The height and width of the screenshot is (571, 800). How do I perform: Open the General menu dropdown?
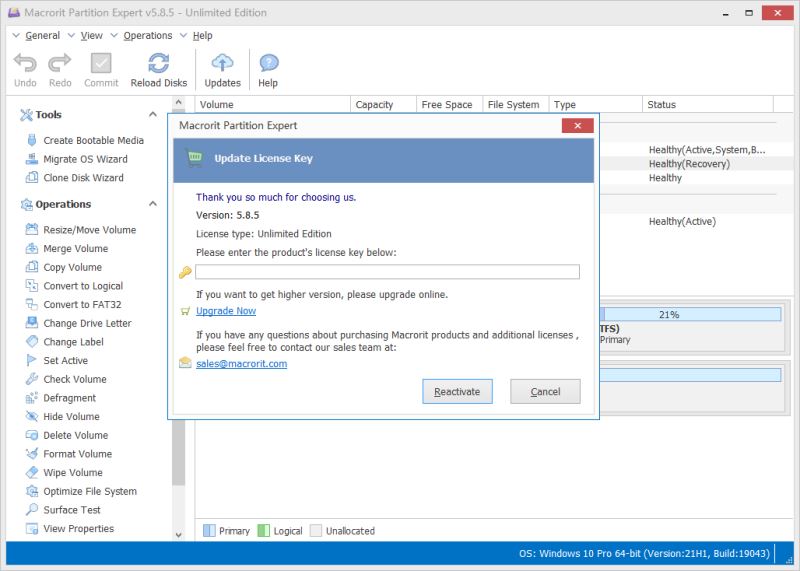(x=42, y=36)
